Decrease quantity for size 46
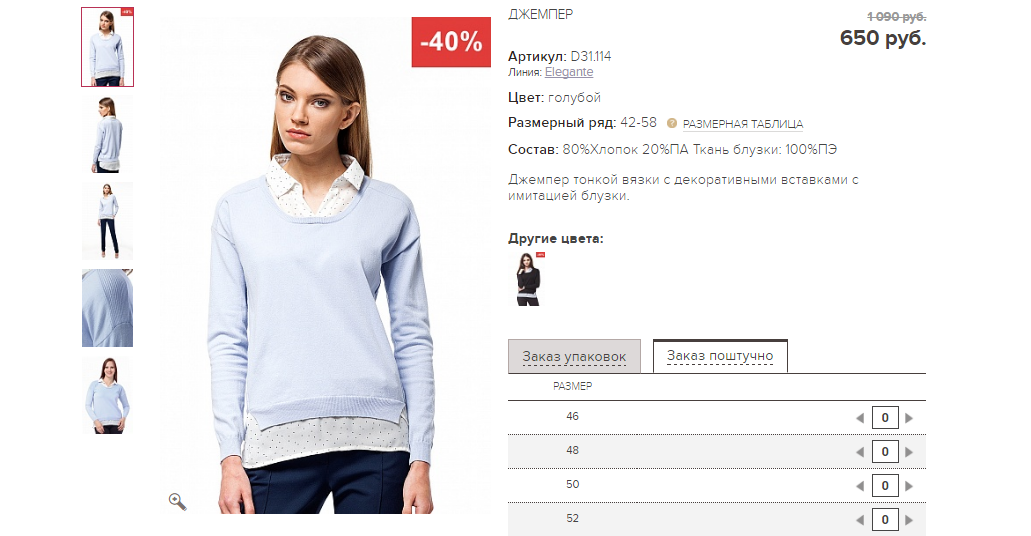Screen dimensions: 1031x536 pos(859,418)
